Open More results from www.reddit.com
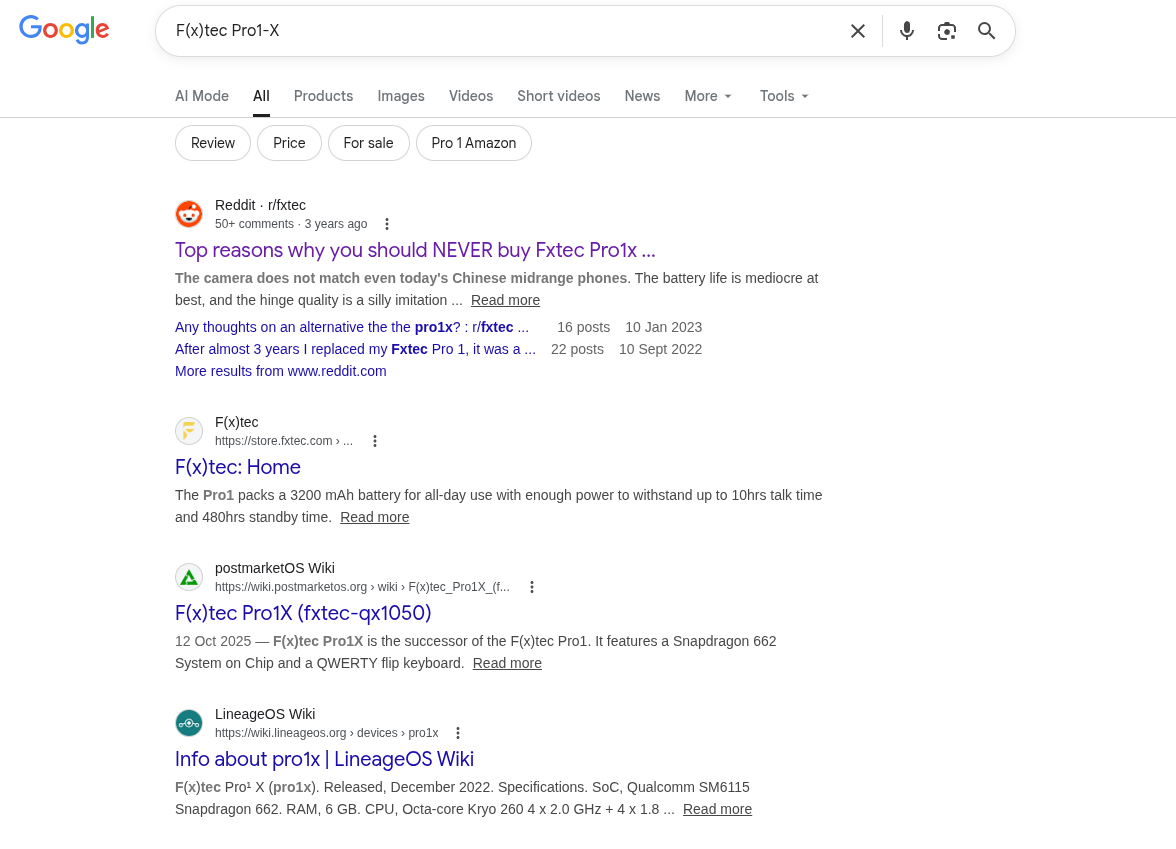The image size is (1176, 849). pos(280,371)
